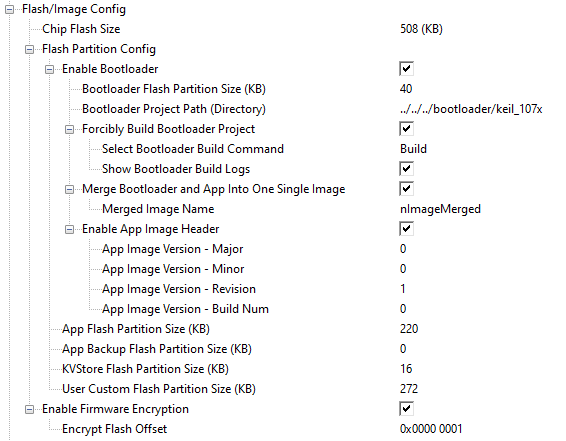Collapse Forcibly Build Bootloader Project node

pyautogui.click(x=69, y=129)
